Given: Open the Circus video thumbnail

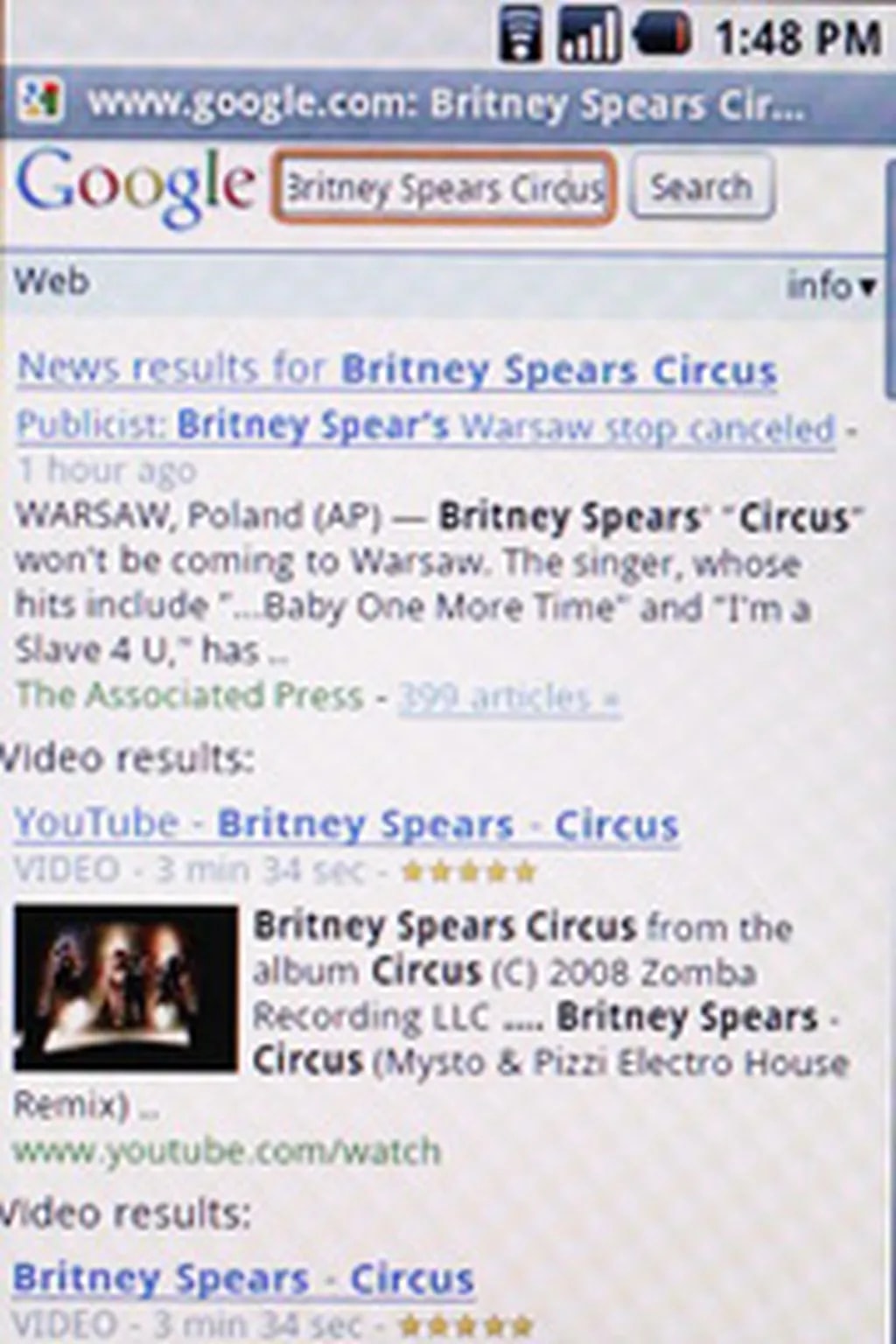Looking at the screenshot, I should (x=125, y=988).
